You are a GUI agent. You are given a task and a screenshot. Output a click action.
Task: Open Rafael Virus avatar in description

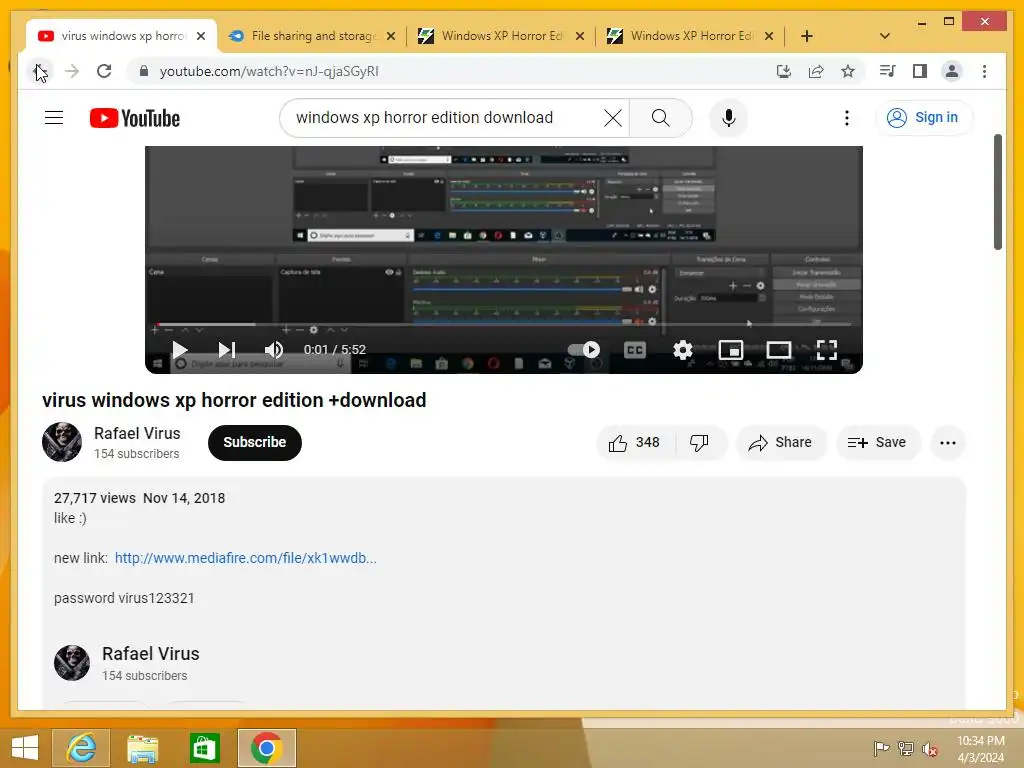point(72,663)
